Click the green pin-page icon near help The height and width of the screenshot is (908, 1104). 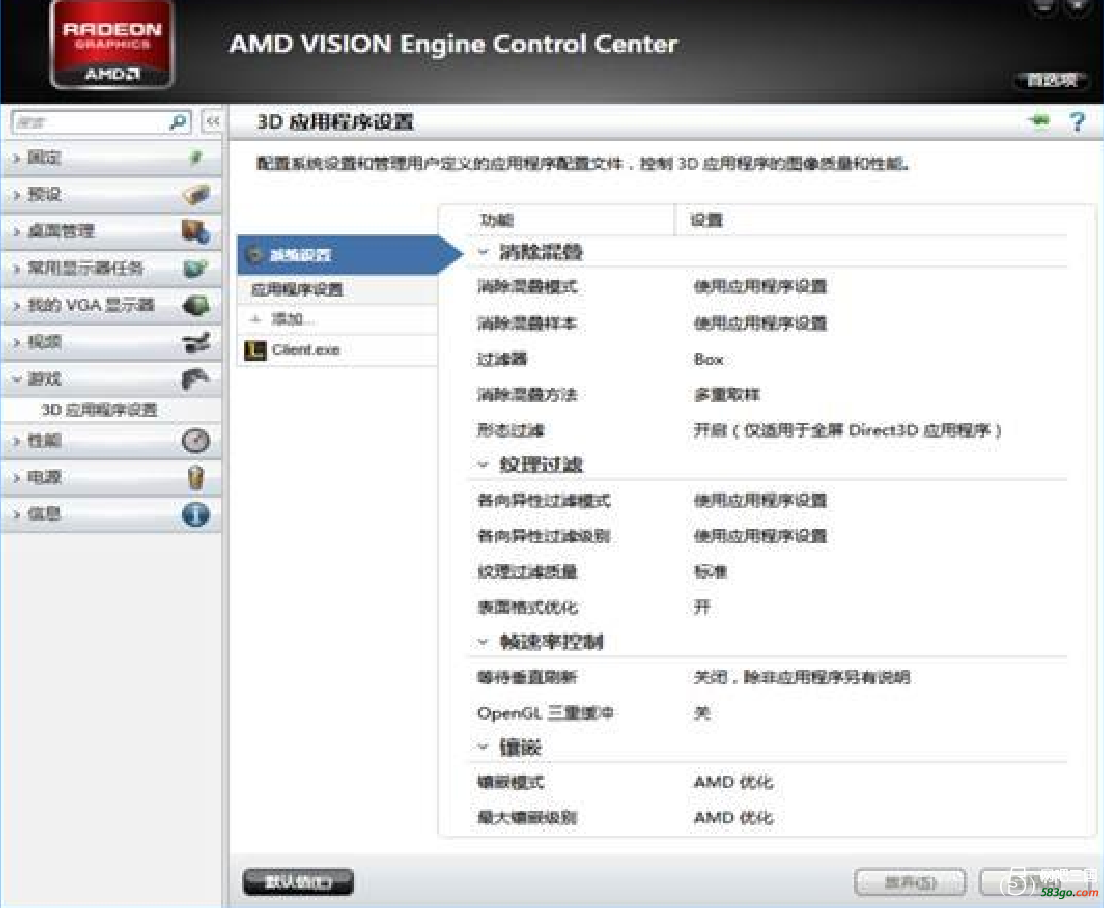[1039, 121]
